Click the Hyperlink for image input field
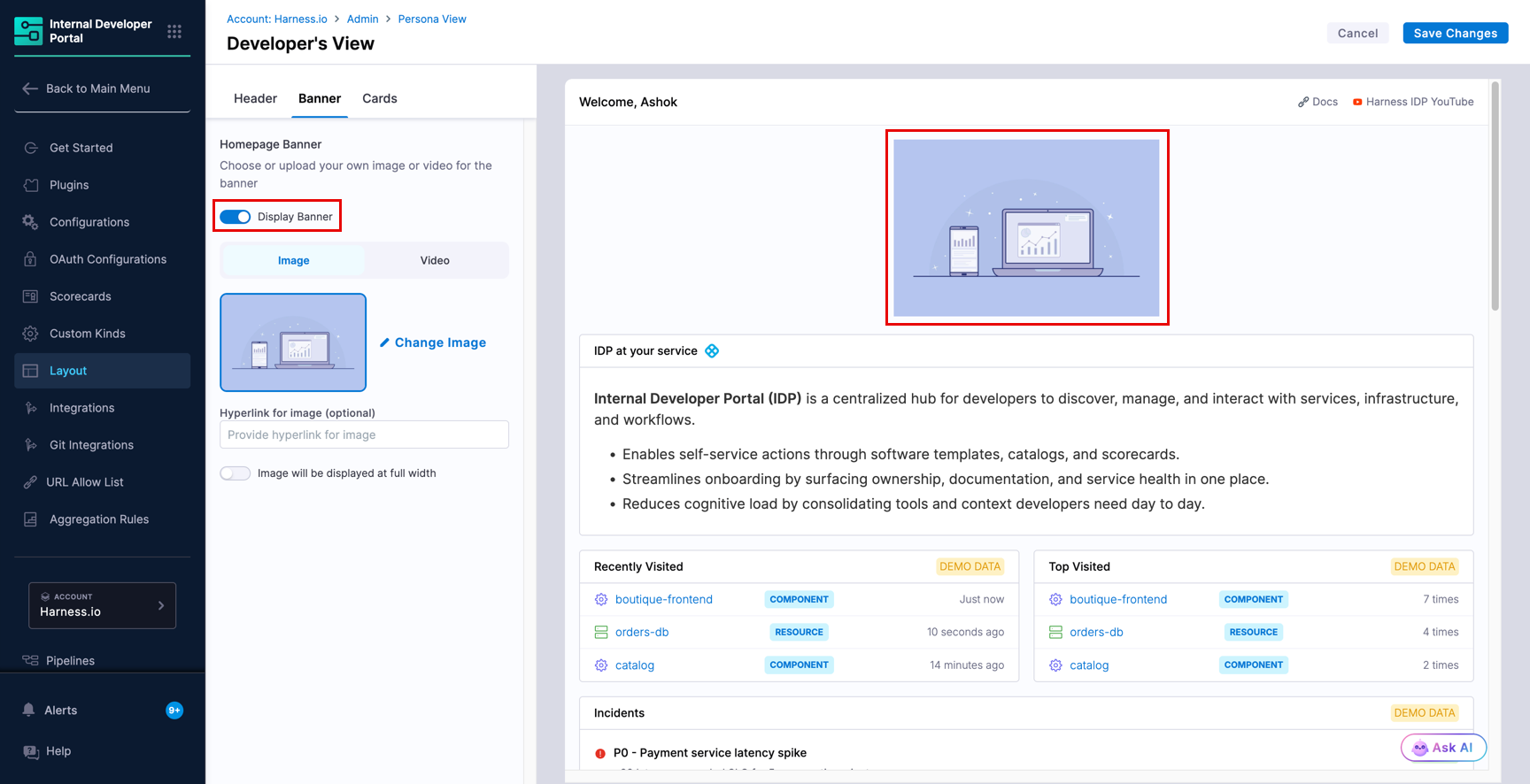The width and height of the screenshot is (1530, 784). (x=364, y=434)
